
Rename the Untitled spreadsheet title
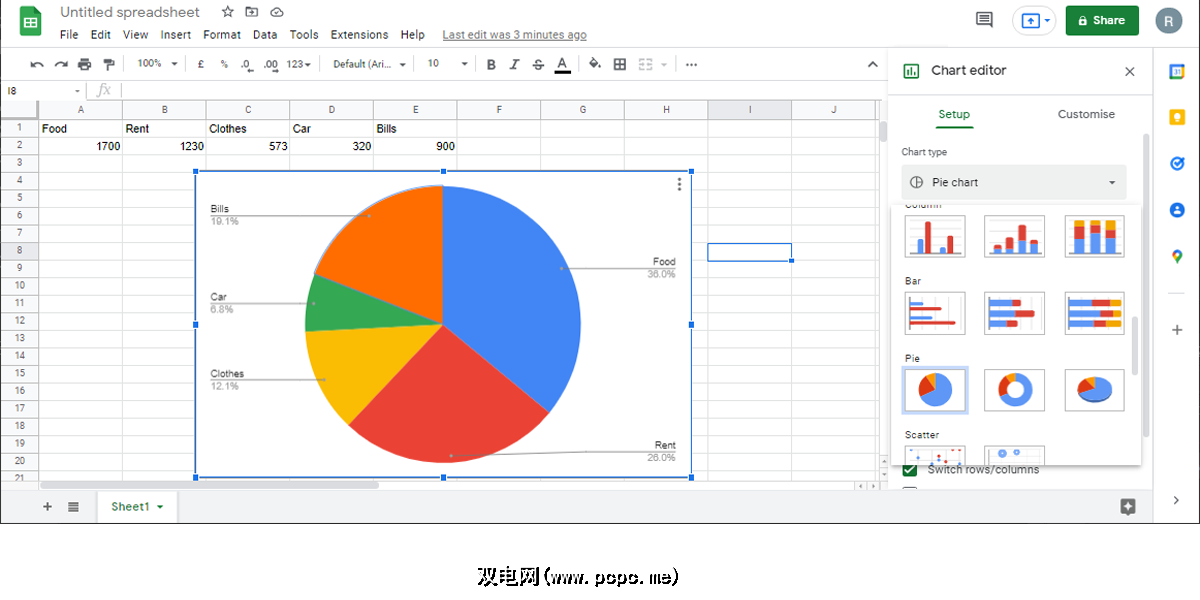(x=130, y=12)
